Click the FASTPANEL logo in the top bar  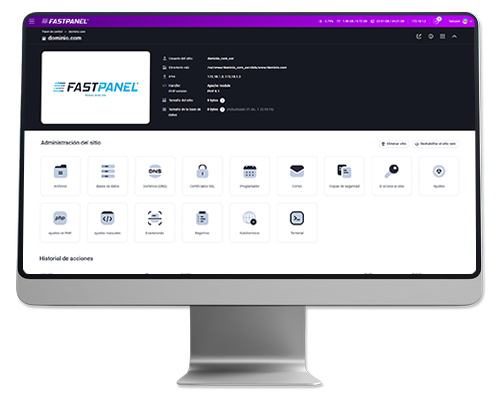65,21
